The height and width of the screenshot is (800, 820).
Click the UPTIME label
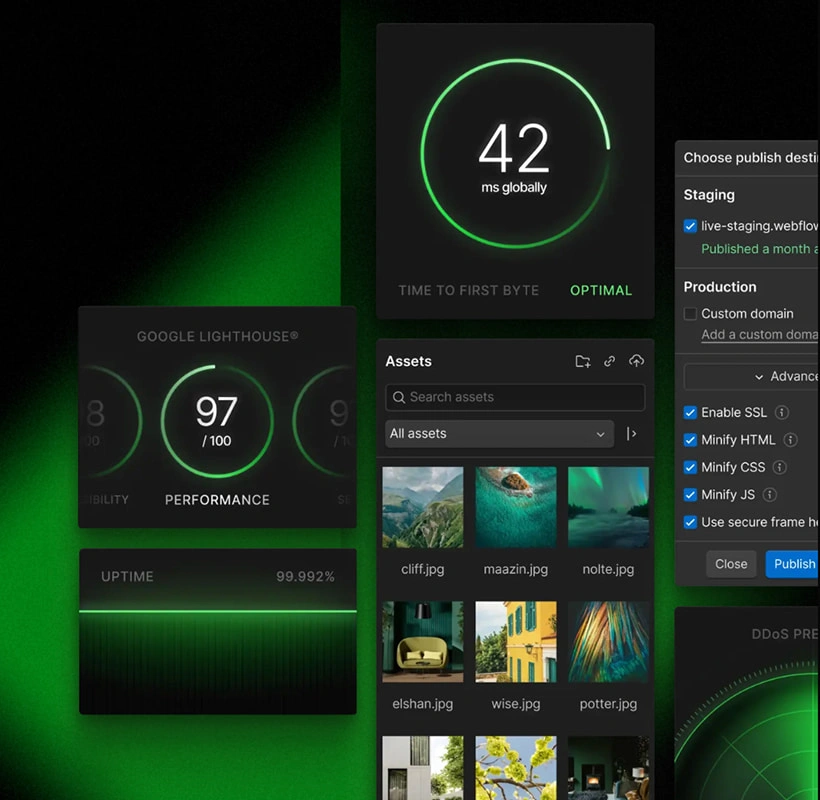point(127,577)
